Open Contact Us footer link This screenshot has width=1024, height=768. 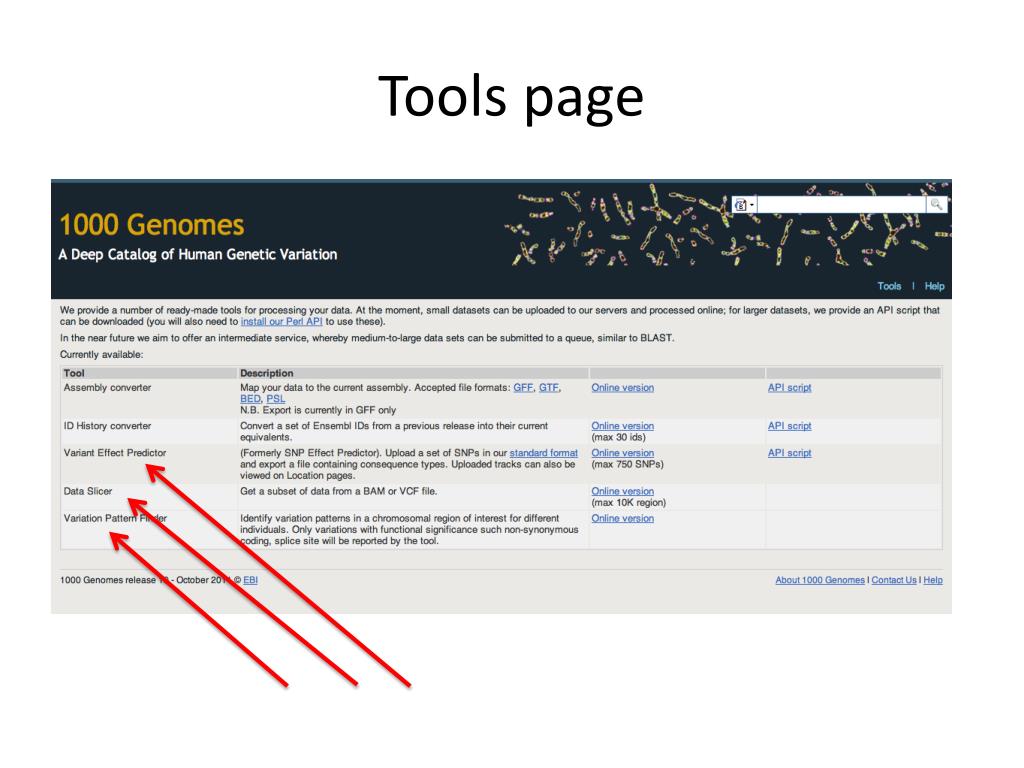(893, 580)
